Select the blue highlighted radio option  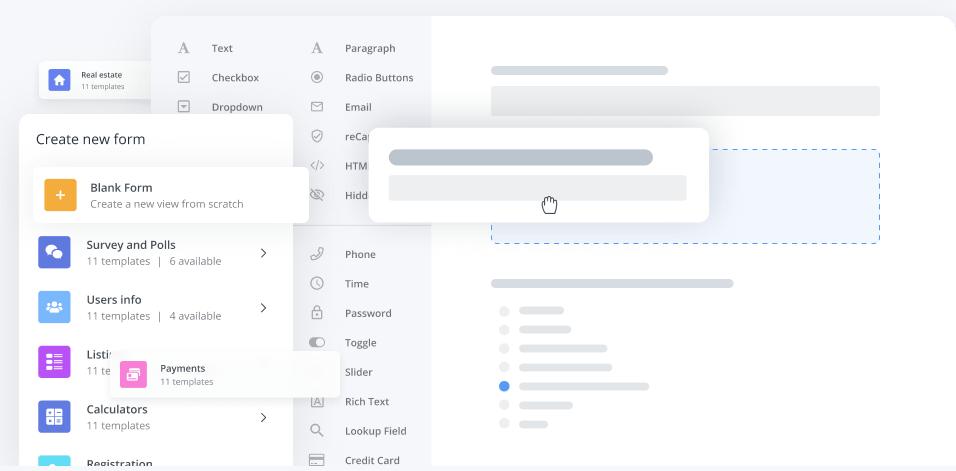click(504, 386)
